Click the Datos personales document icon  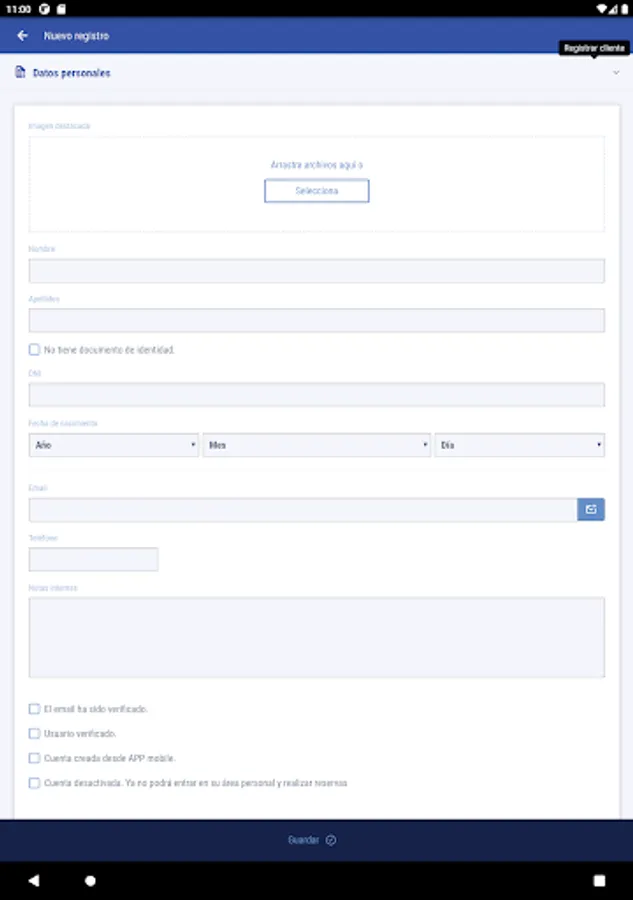(x=20, y=73)
